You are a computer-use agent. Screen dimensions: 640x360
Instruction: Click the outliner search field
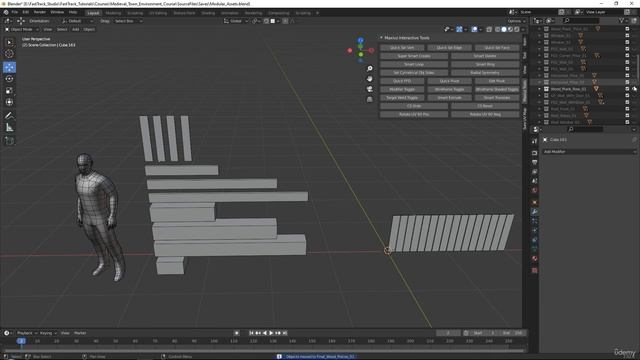pos(581,20)
